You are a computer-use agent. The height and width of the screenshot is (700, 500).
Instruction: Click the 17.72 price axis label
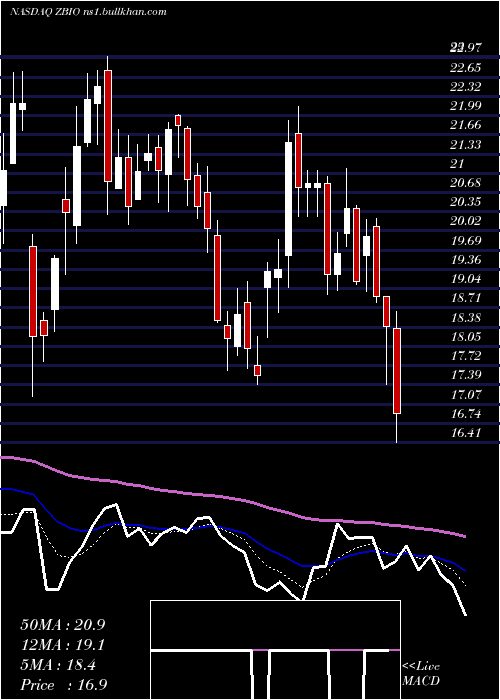pos(466,356)
